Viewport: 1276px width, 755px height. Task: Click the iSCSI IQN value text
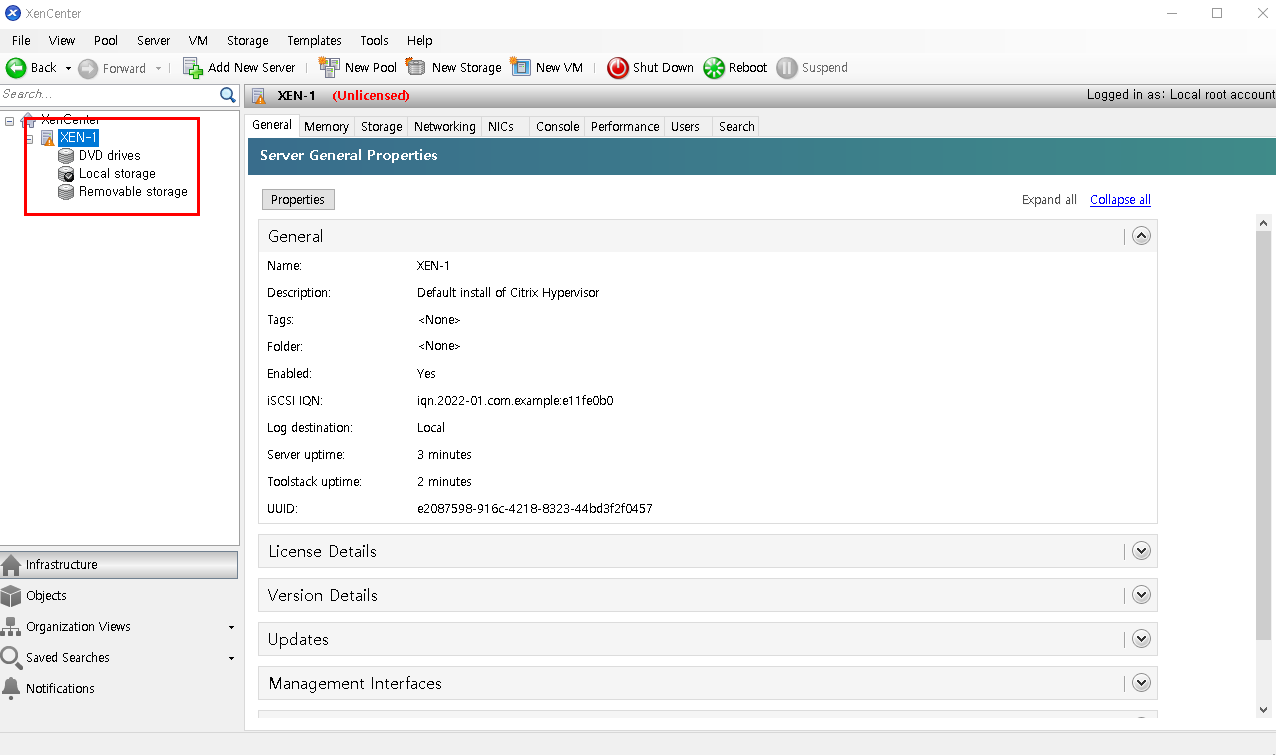(x=515, y=401)
